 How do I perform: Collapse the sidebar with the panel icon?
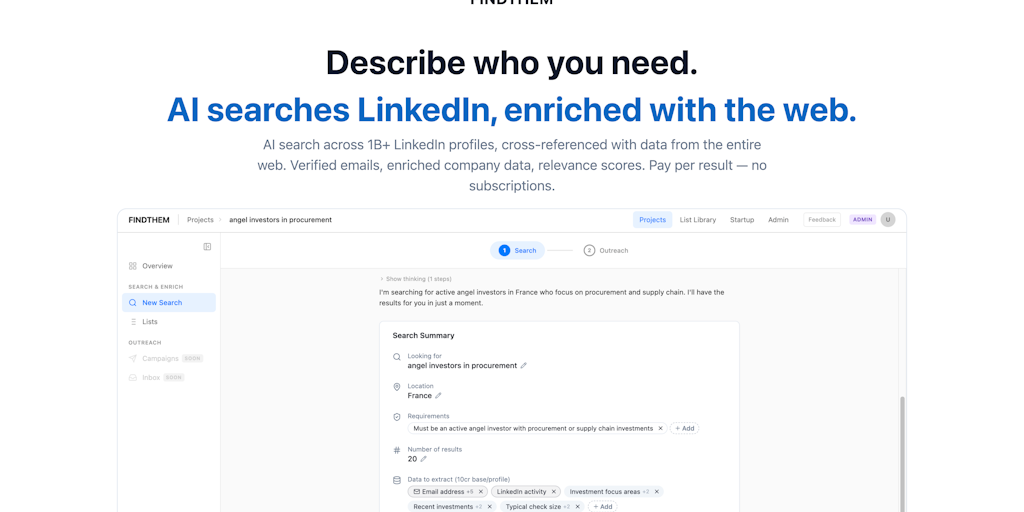[207, 246]
